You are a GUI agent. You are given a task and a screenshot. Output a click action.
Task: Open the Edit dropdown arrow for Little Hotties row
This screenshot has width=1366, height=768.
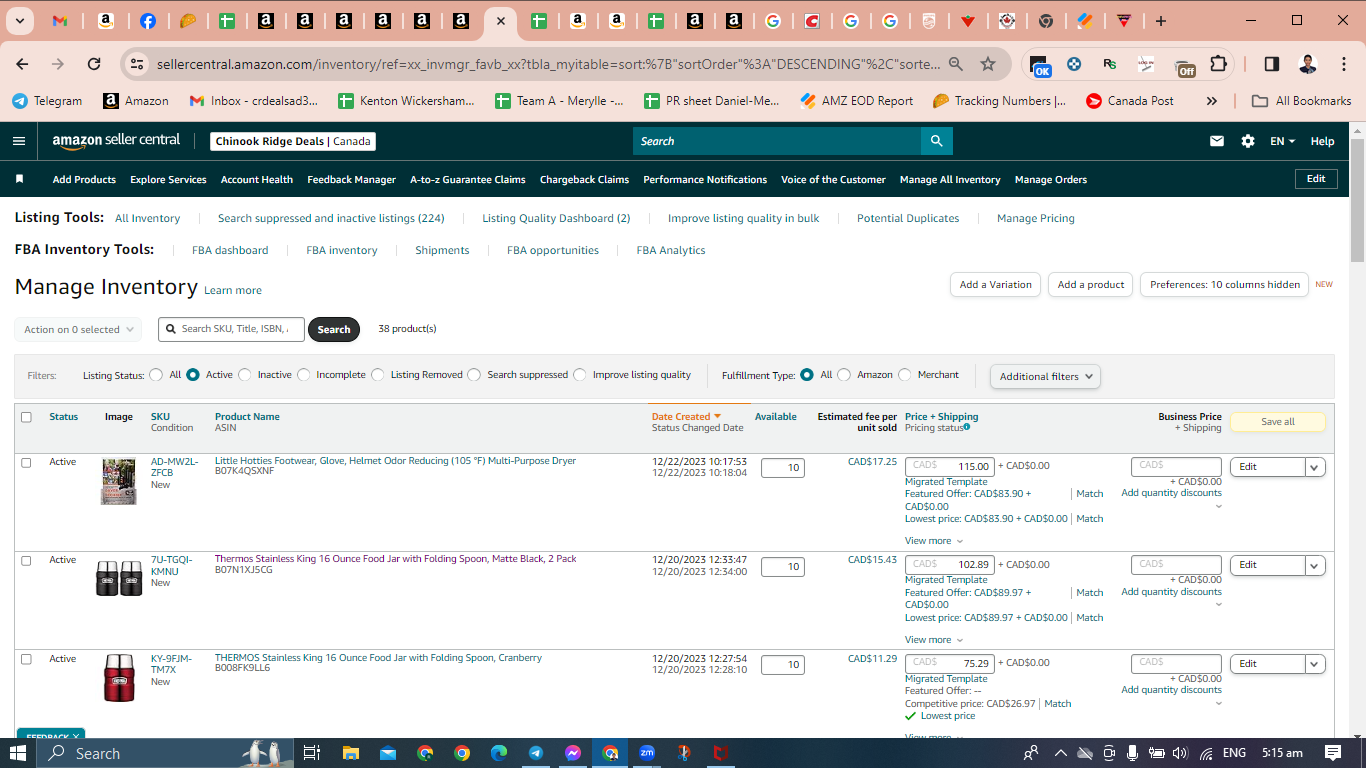(1315, 467)
